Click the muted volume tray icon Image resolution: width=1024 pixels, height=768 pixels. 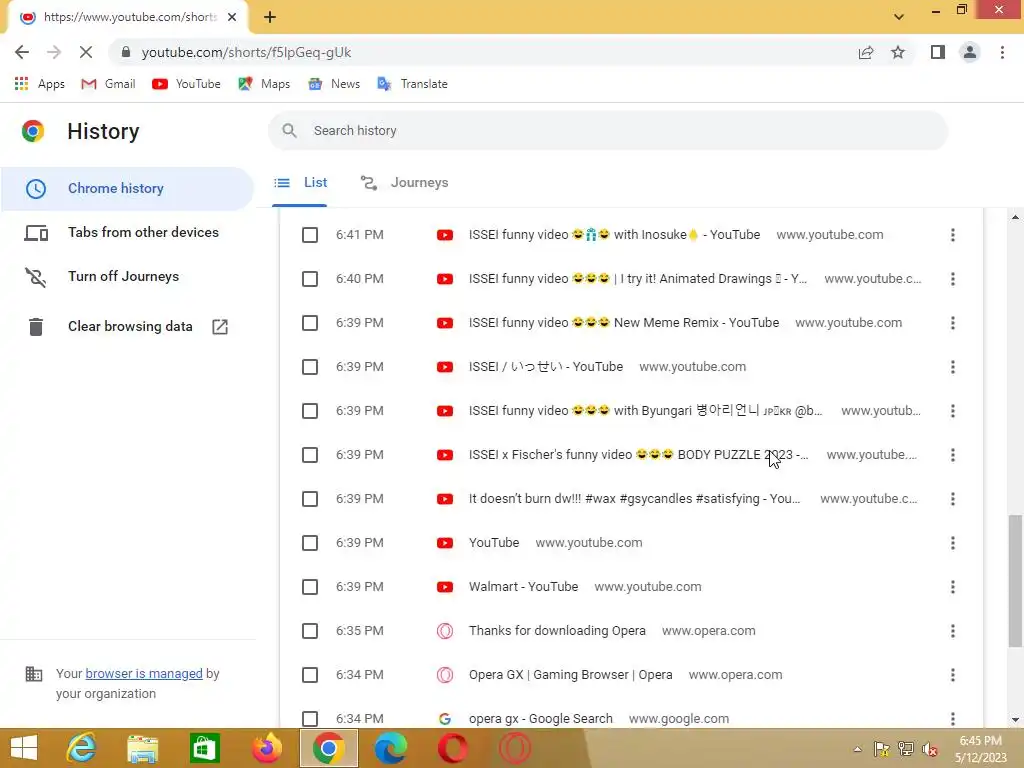929,749
